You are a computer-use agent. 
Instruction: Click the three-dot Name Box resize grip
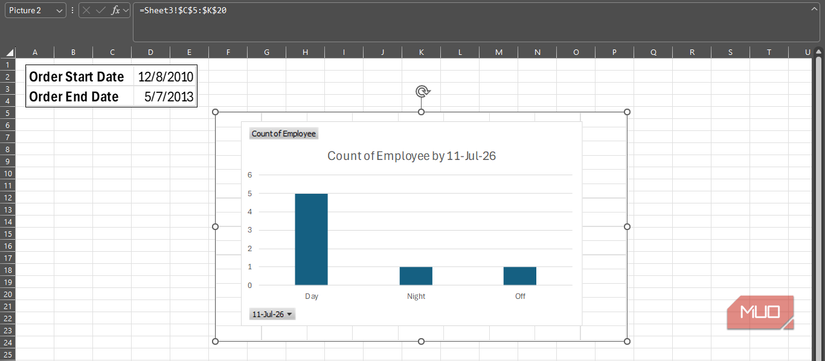pyautogui.click(x=72, y=10)
